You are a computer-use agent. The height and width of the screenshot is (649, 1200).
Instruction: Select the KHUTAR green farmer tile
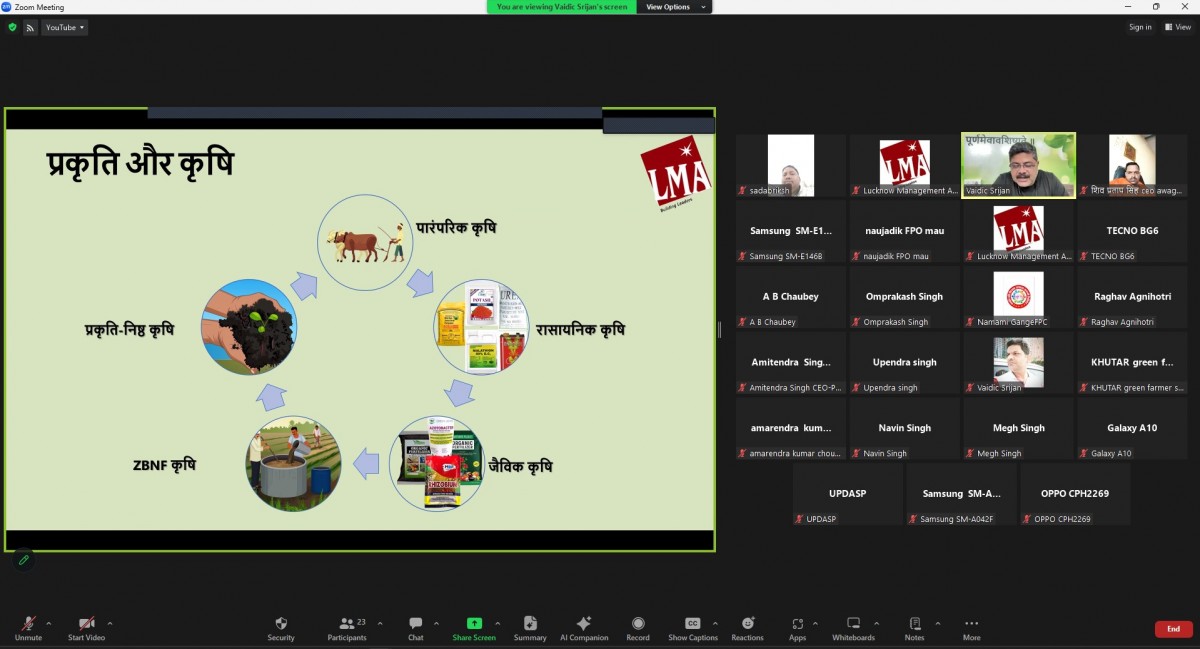coord(1132,362)
